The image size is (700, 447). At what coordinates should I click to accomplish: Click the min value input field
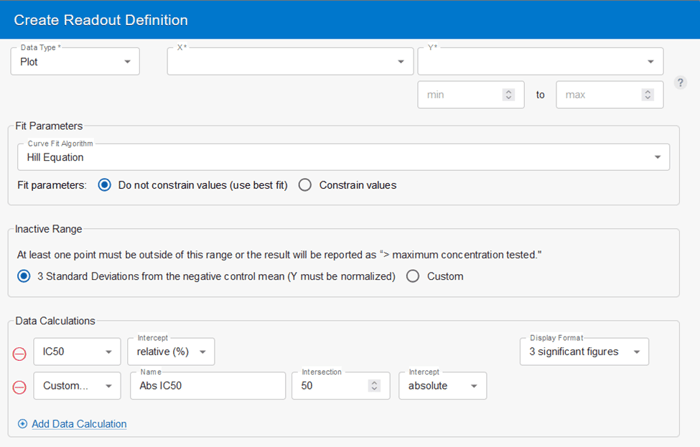tap(471, 95)
